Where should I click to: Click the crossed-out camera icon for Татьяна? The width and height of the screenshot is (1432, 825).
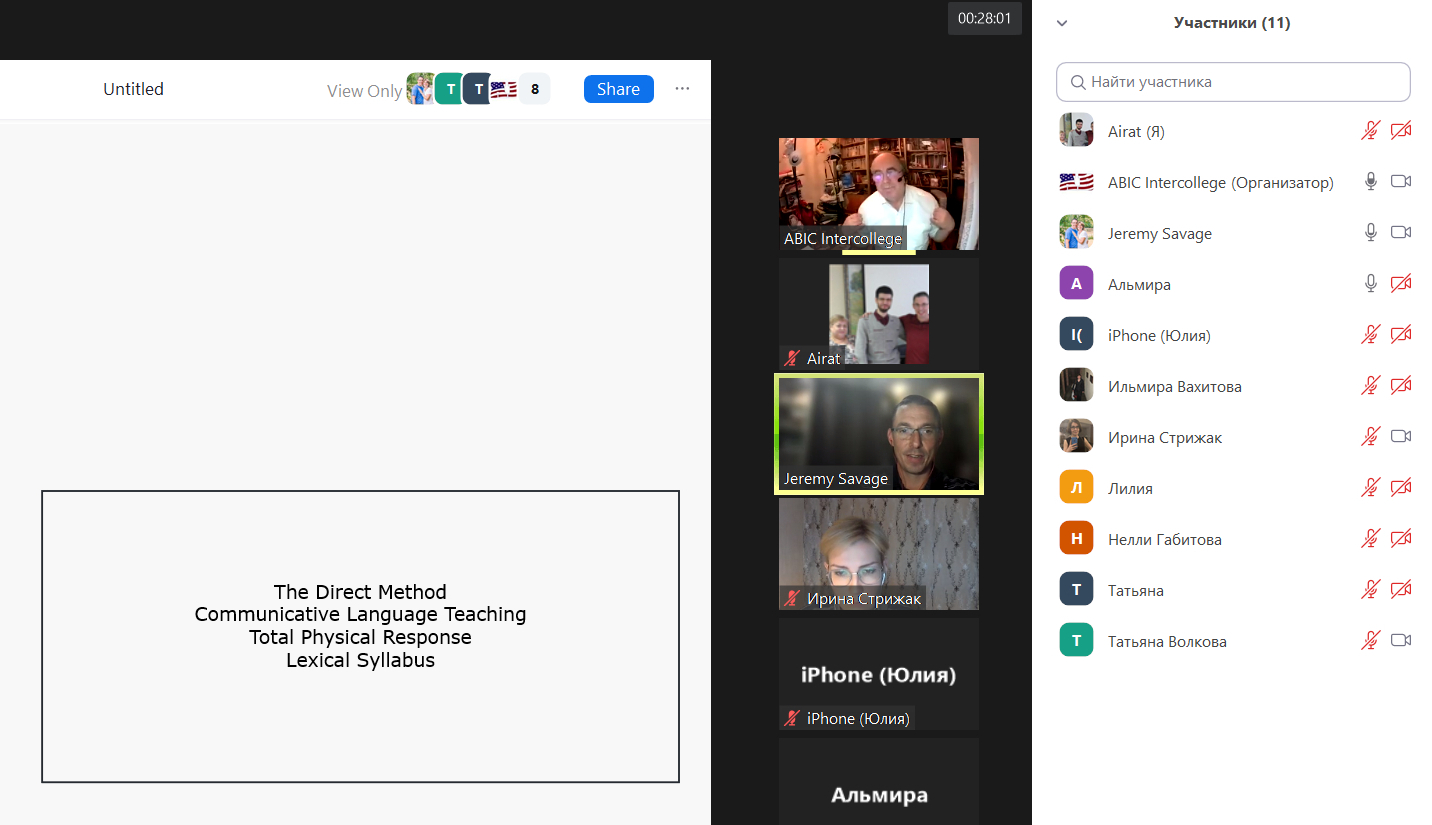pos(1401,590)
